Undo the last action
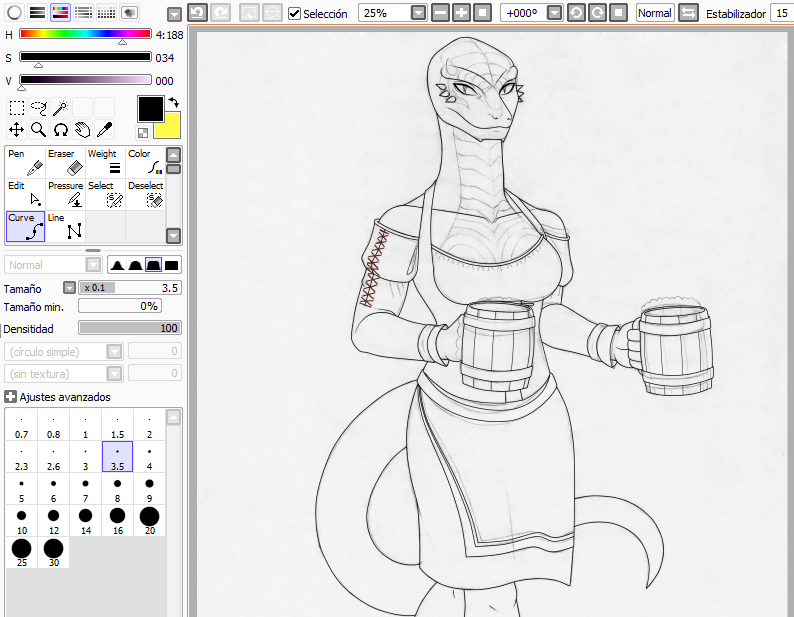Image resolution: width=794 pixels, height=617 pixels. tap(197, 13)
